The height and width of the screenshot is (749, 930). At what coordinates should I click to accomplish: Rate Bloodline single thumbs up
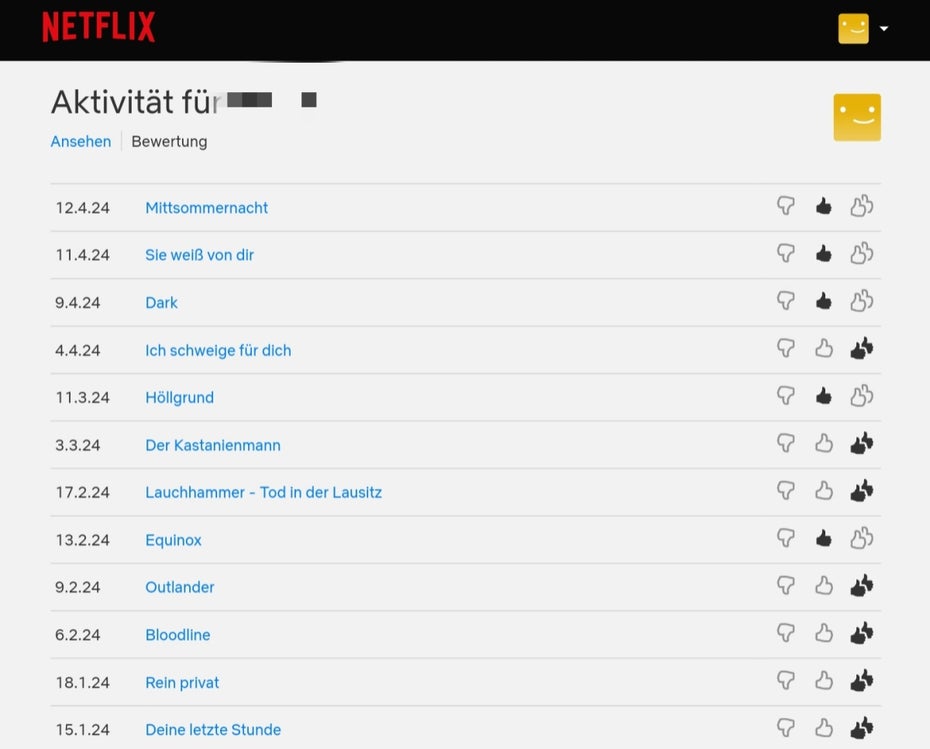pos(823,633)
